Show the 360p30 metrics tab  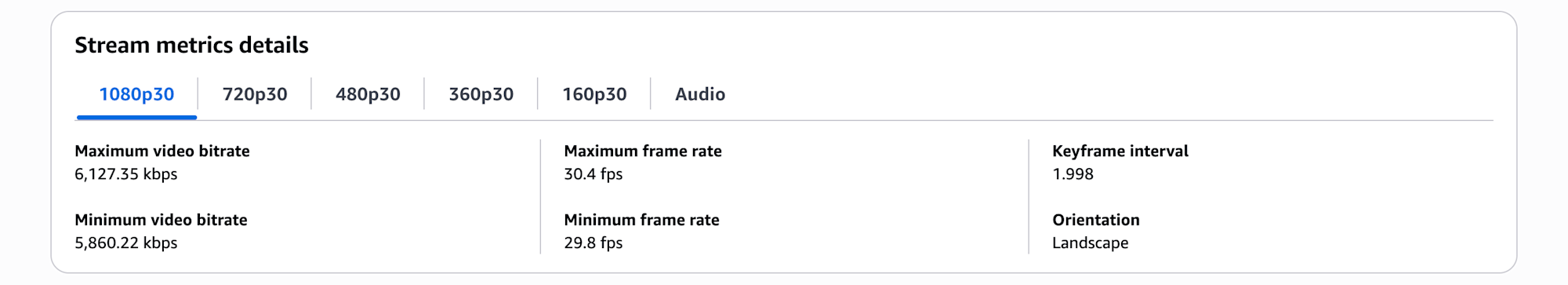point(481,94)
